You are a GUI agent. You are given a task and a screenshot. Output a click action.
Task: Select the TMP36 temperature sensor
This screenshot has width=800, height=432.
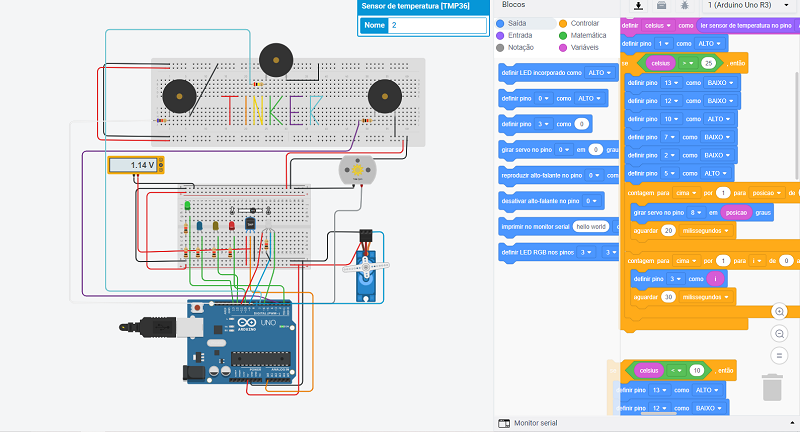pyautogui.click(x=250, y=224)
